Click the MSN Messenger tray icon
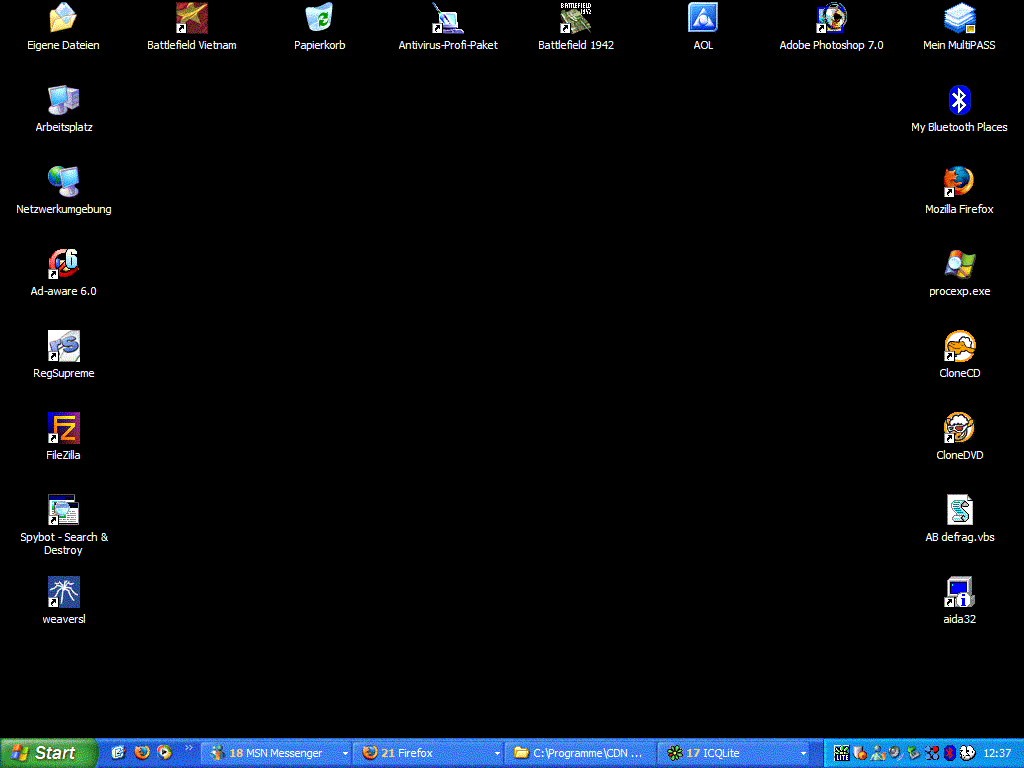Screen dimensions: 1024x768 click(878, 753)
